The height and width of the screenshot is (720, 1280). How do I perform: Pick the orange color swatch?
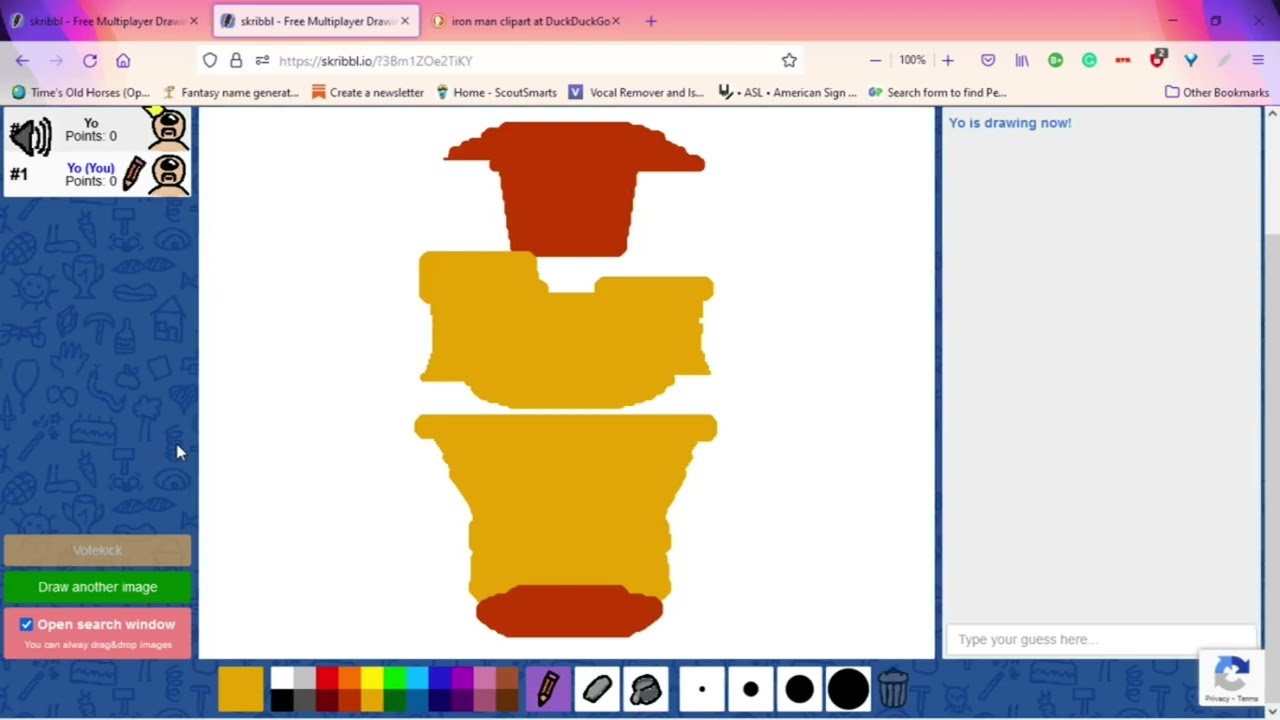349,678
